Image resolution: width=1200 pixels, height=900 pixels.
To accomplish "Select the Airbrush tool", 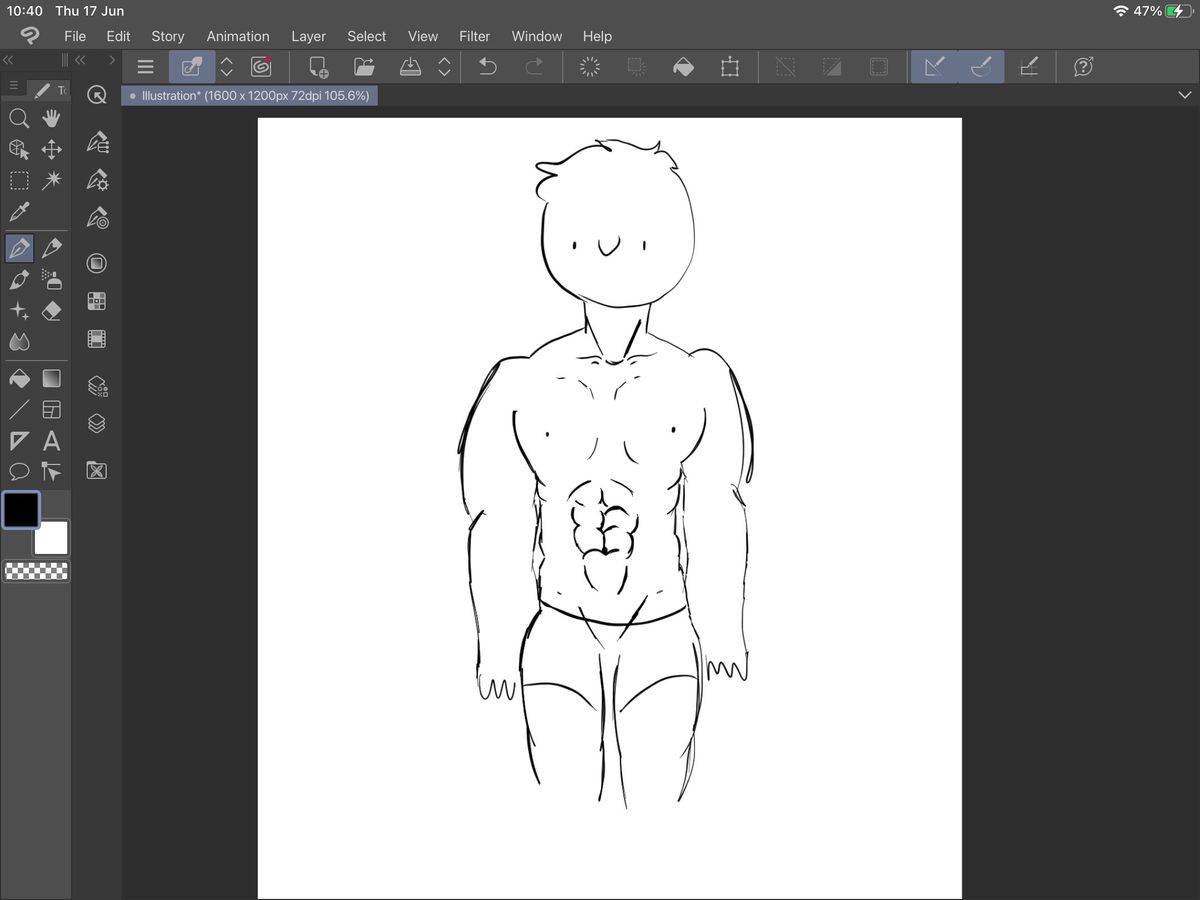I will pyautogui.click(x=51, y=279).
